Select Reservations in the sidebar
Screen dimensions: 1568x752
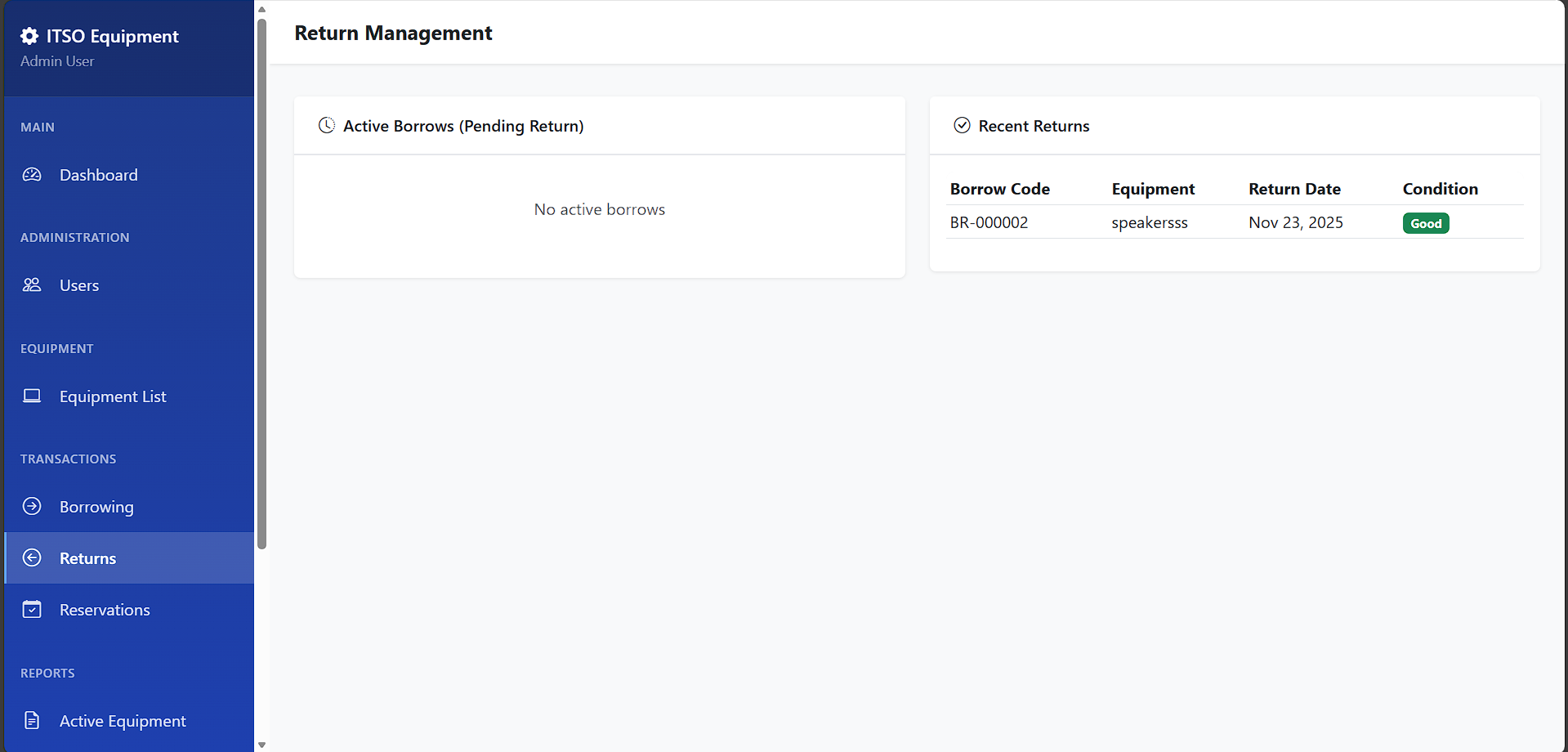(x=105, y=610)
